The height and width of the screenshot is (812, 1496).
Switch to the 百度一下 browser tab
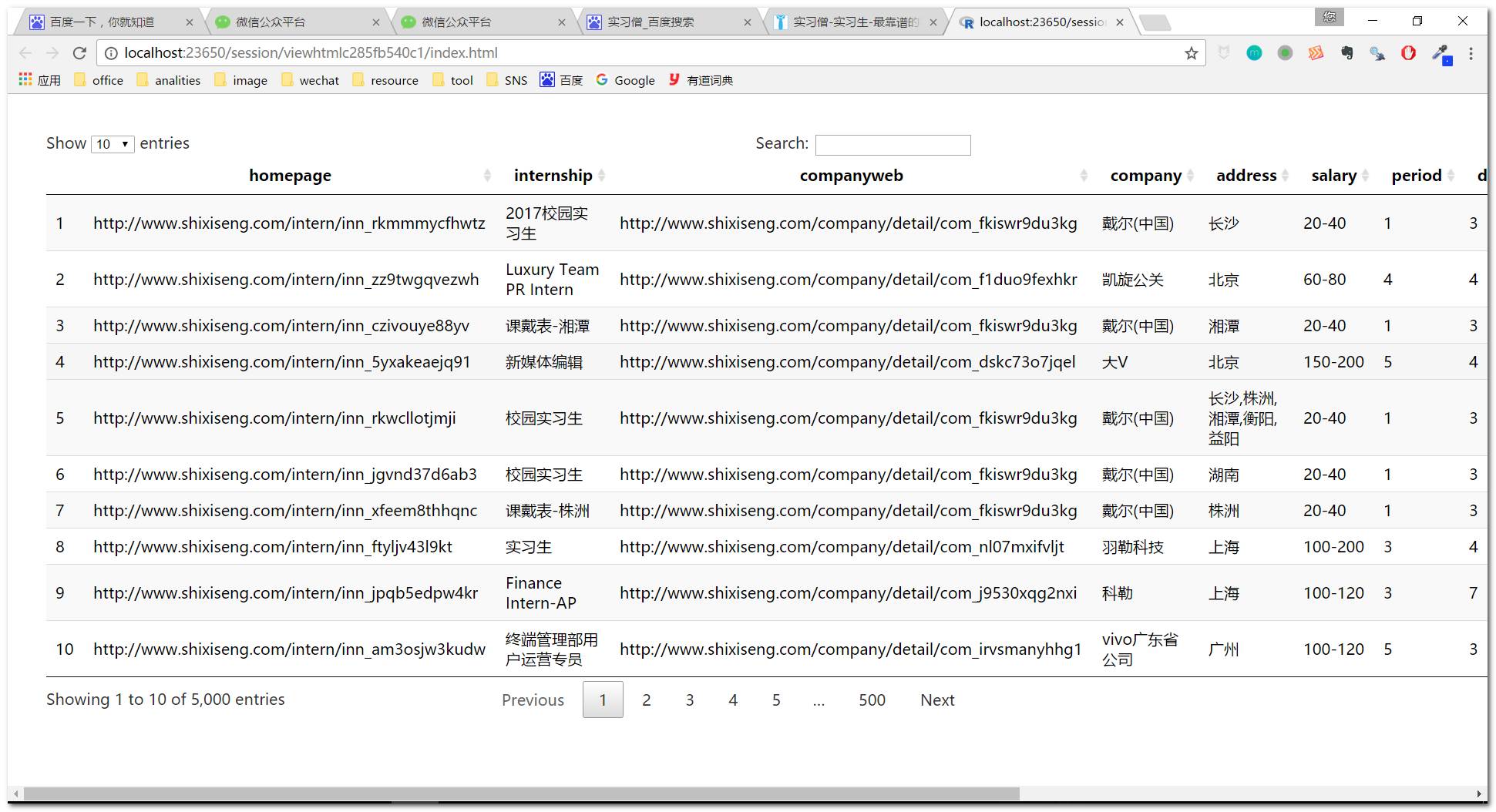tap(103, 22)
